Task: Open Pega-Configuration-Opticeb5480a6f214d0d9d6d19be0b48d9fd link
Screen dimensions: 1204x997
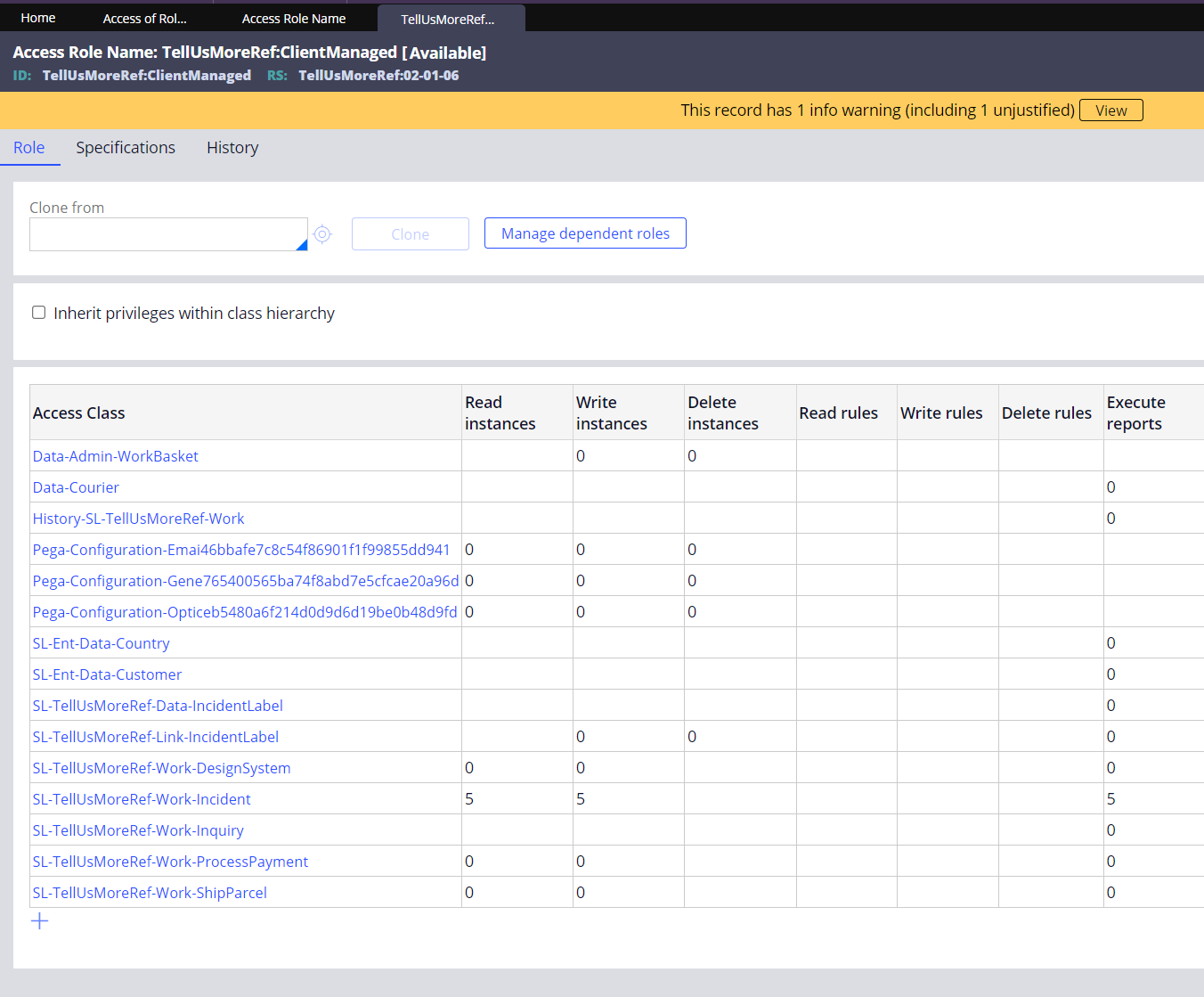Action: pyautogui.click(x=245, y=612)
